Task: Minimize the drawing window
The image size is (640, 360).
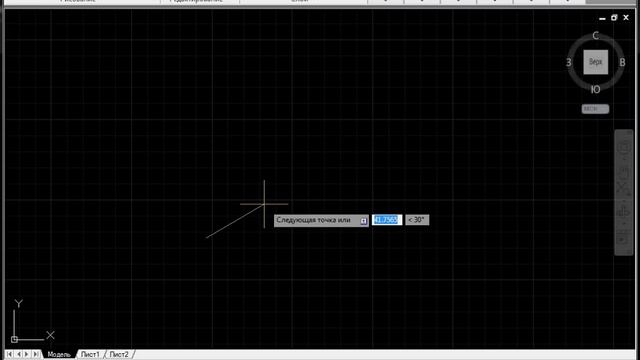Action: tap(602, 18)
